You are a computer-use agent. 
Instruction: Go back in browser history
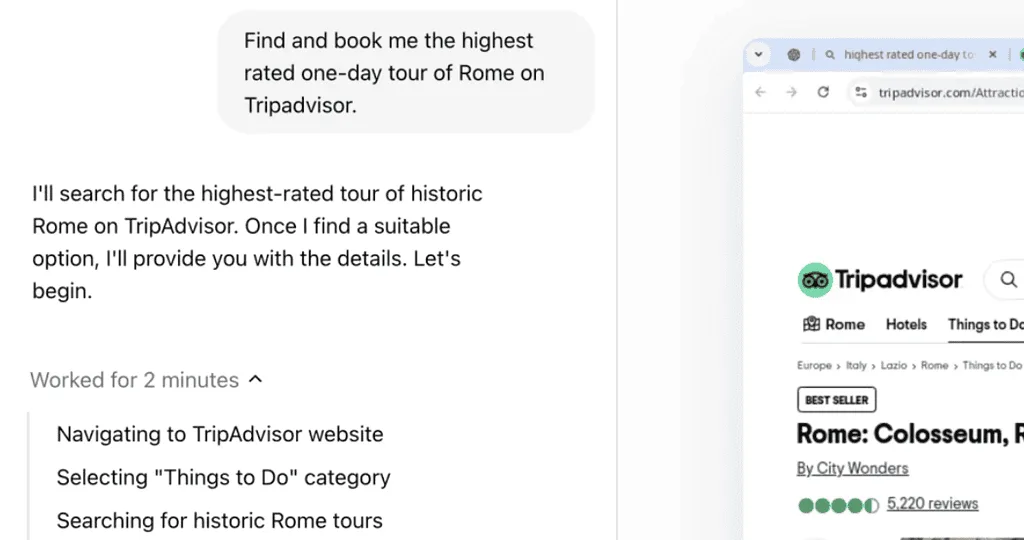761,92
